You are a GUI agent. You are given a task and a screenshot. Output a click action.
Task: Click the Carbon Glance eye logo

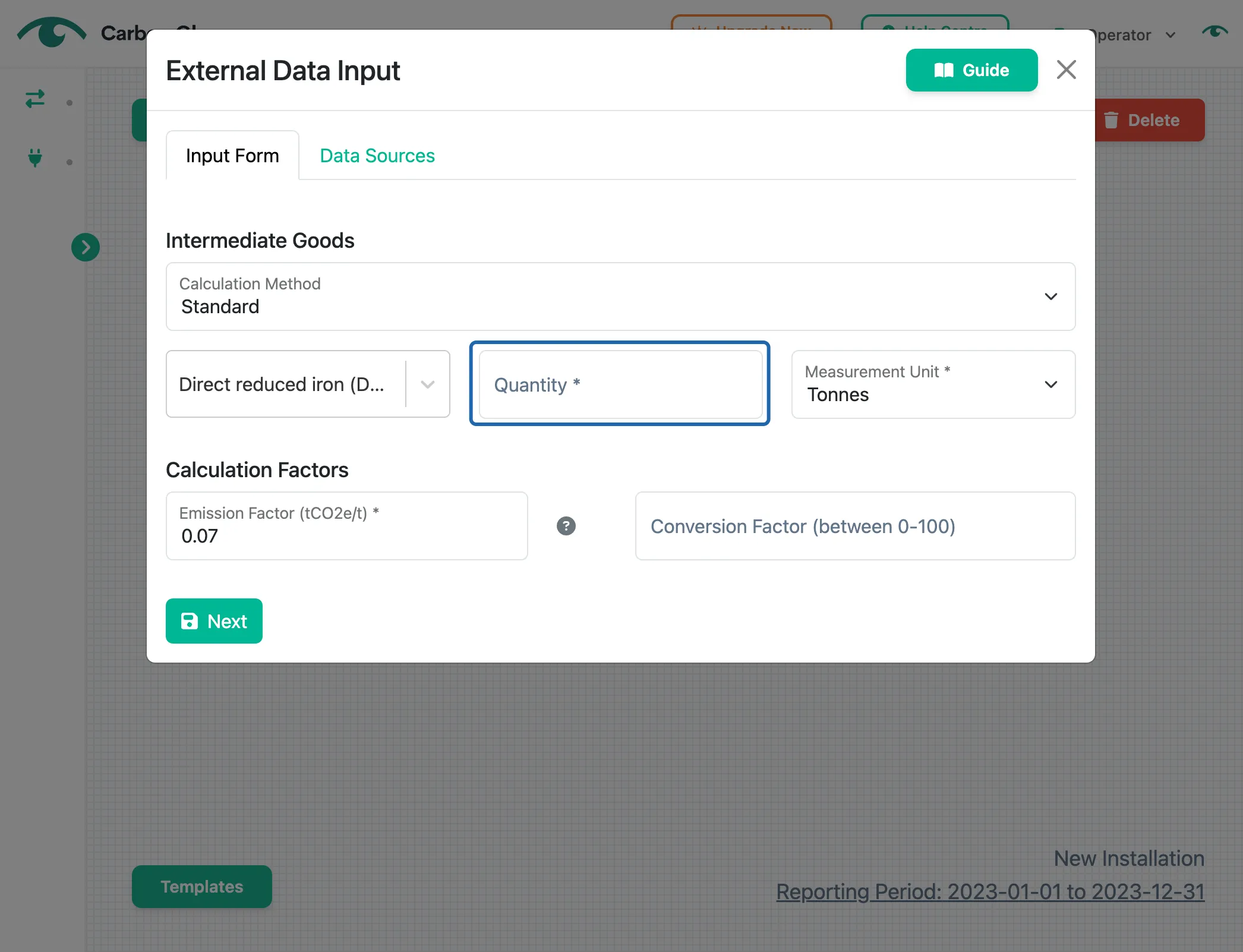(52, 32)
